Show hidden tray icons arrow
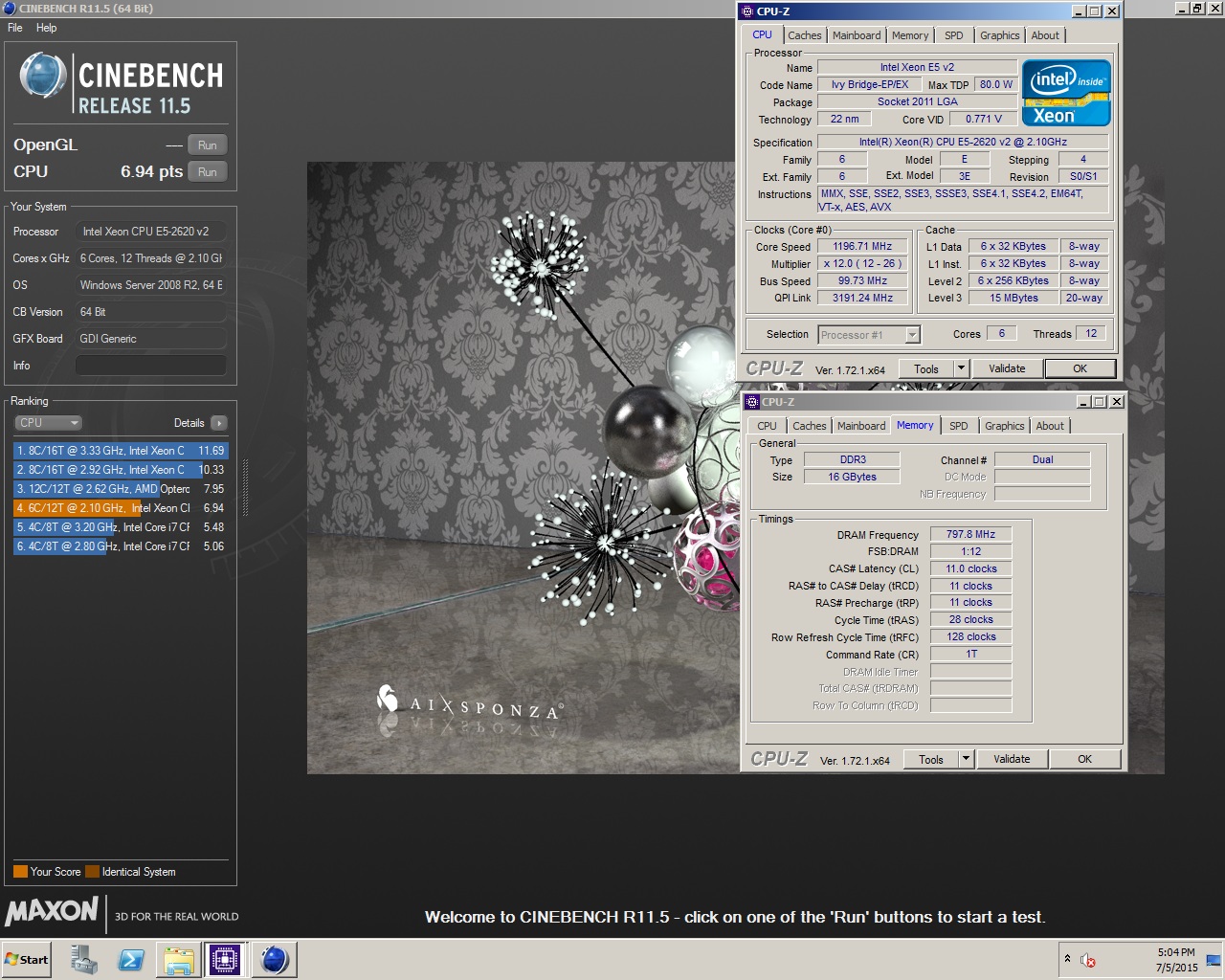Viewport: 1225px width, 980px height. pos(1067,959)
